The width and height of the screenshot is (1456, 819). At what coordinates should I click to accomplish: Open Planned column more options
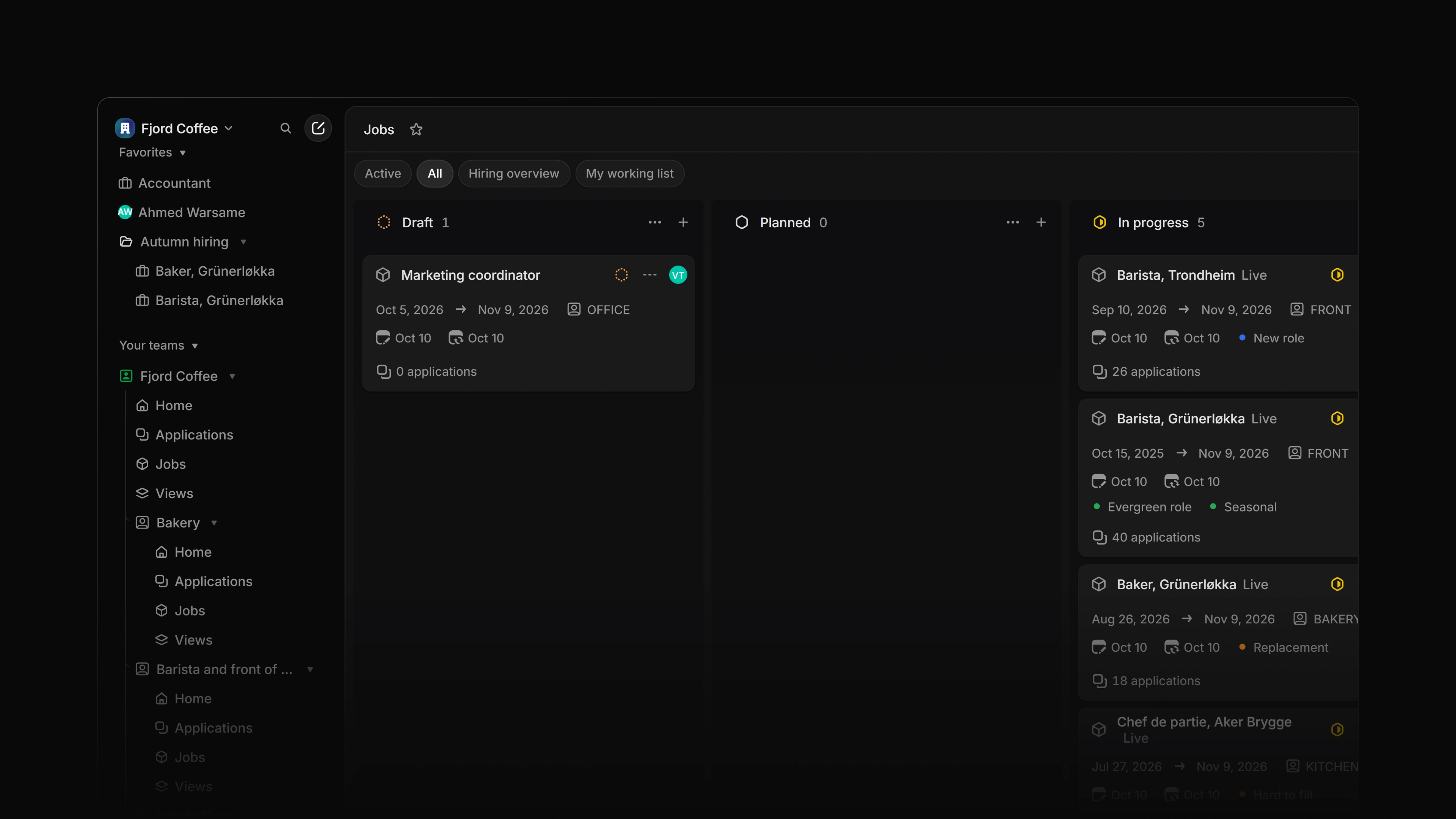click(x=1012, y=223)
